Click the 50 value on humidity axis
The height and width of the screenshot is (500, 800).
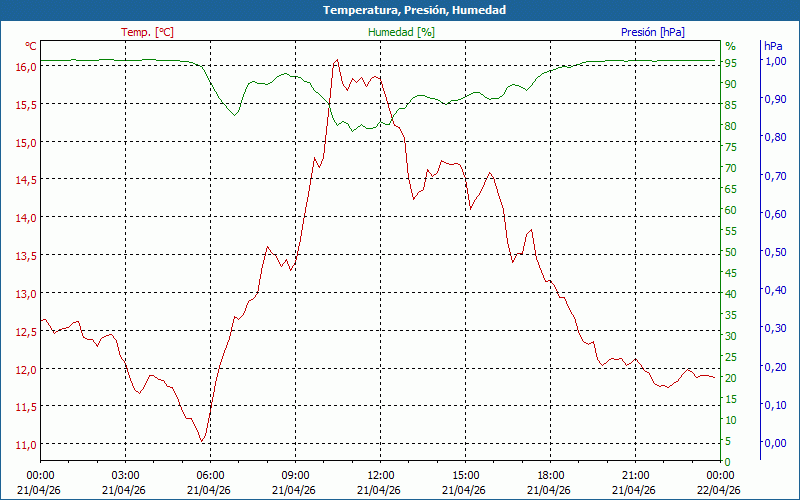point(730,252)
